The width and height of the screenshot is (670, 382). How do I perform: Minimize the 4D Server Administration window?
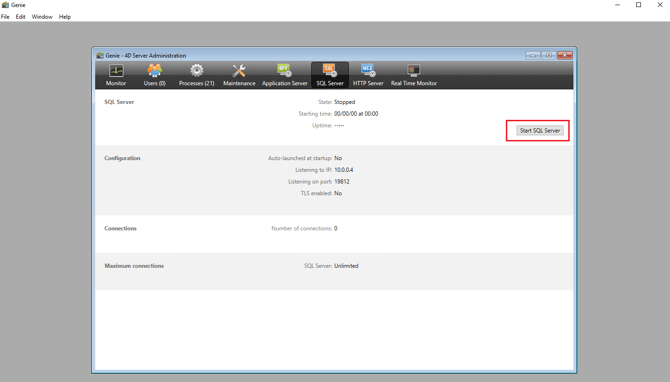click(x=532, y=55)
